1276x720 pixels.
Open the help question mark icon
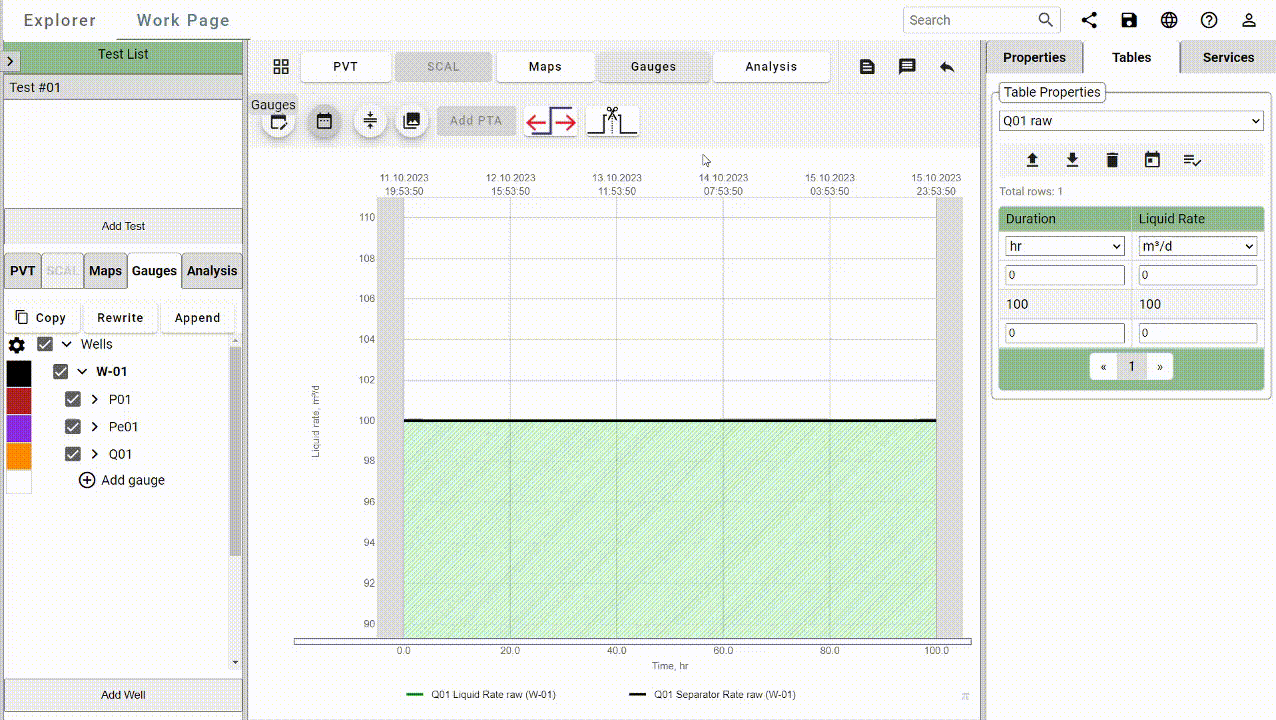tap(1209, 20)
